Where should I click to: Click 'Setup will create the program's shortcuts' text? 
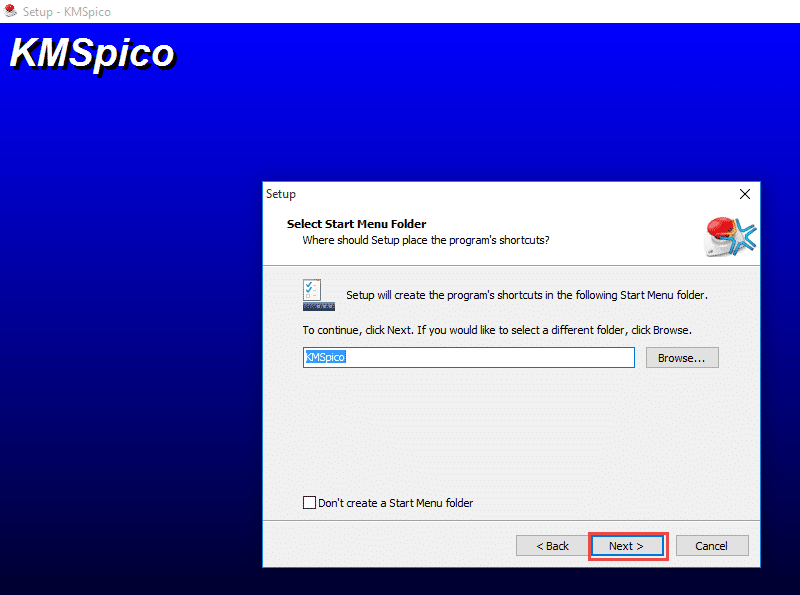pyautogui.click(x=527, y=295)
